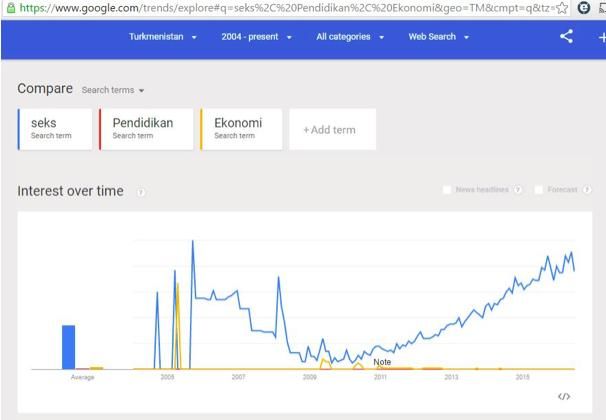Screen dimensions: 606x420
Task: Click help icon next to News headlines
Action: [518, 190]
